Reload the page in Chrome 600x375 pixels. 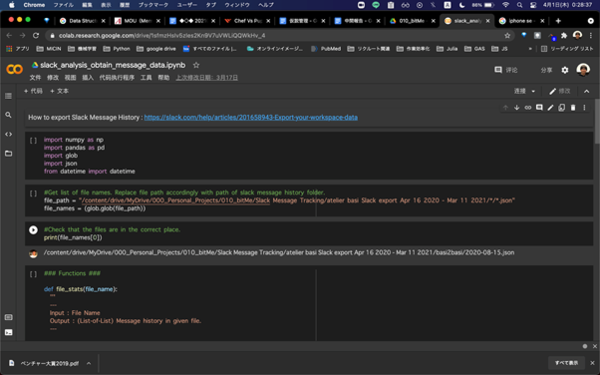click(x=36, y=35)
